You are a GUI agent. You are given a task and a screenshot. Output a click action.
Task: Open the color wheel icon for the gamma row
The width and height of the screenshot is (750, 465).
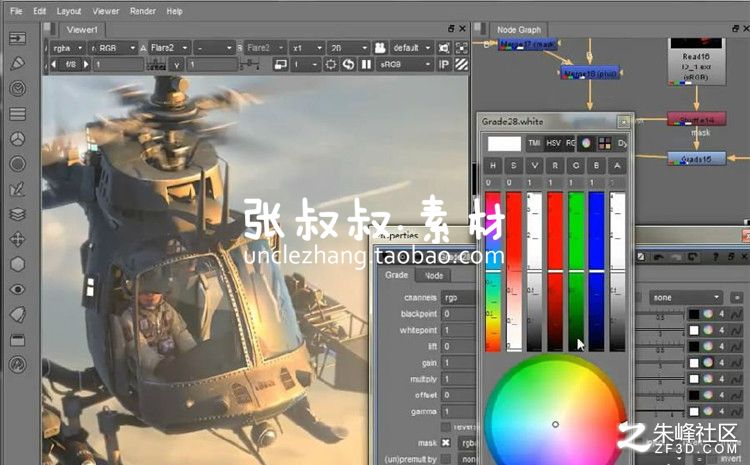pyautogui.click(x=708, y=411)
